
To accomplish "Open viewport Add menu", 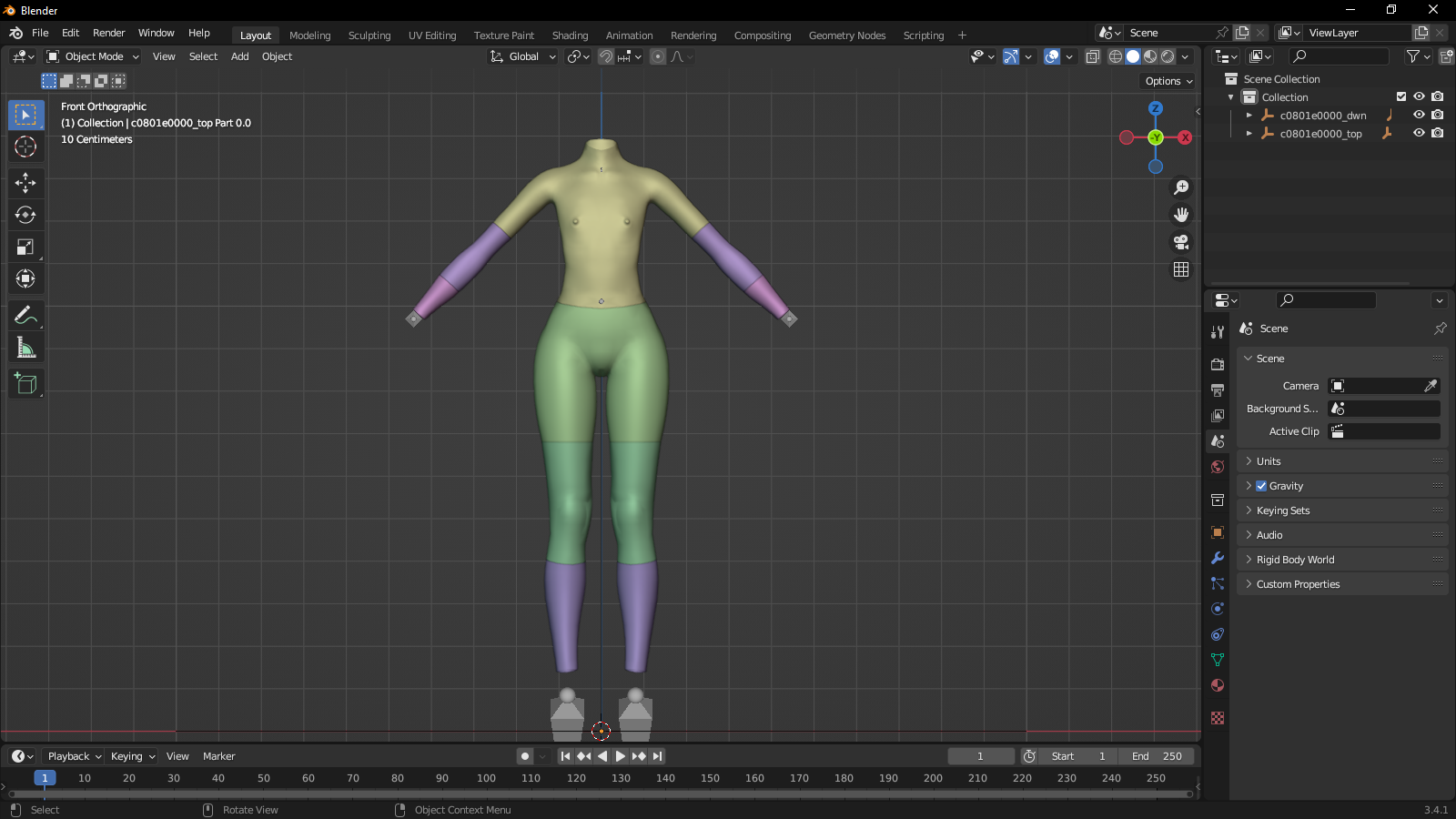I will coord(240,56).
